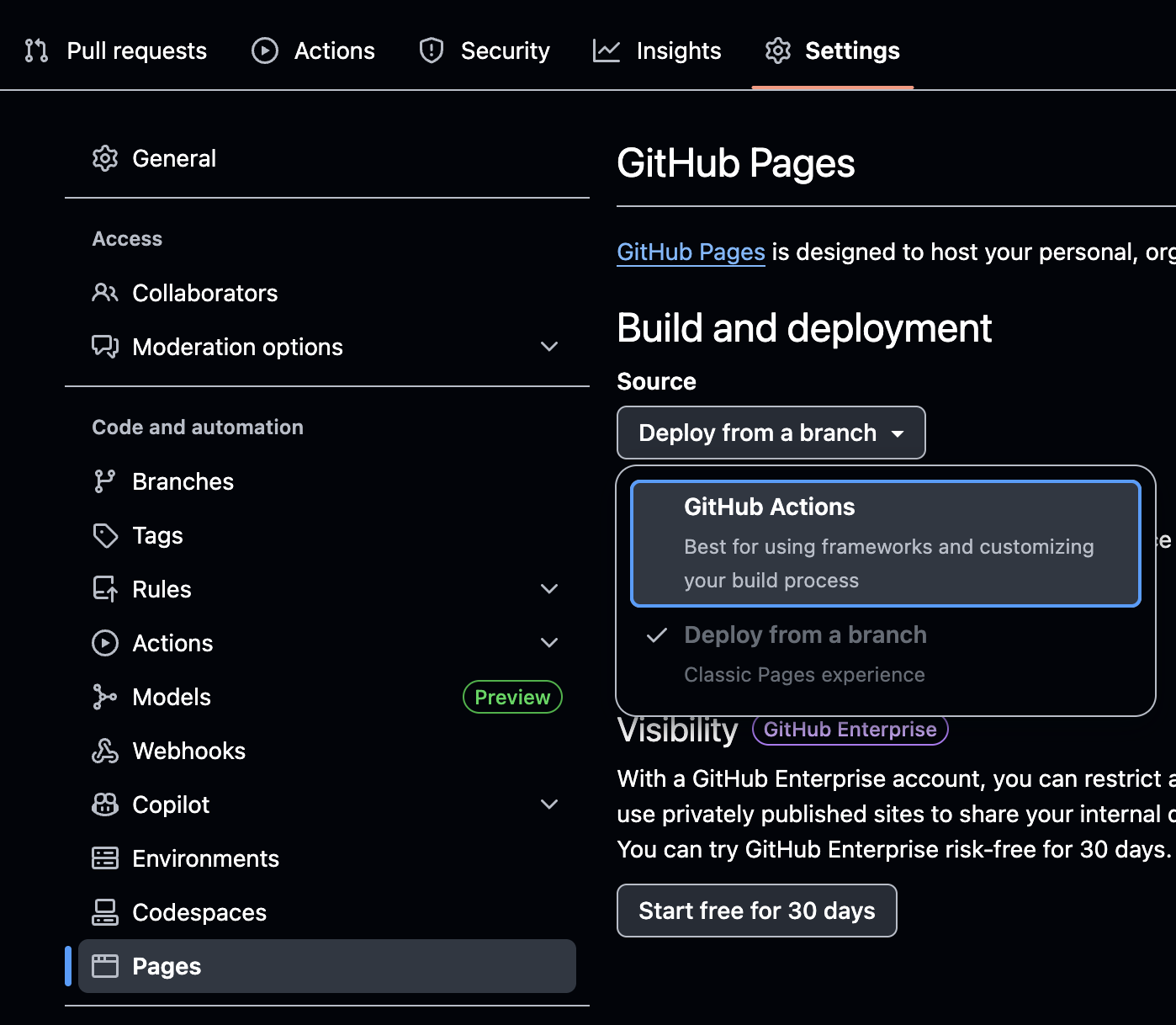Click the Preview badge next to Models
Image resolution: width=1176 pixels, height=1025 pixels.
[x=512, y=697]
